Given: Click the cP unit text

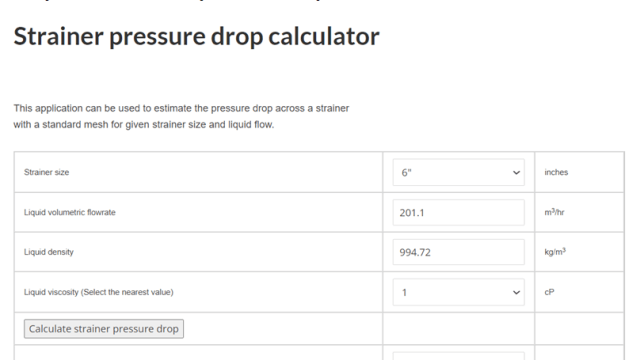Looking at the screenshot, I should tap(549, 292).
